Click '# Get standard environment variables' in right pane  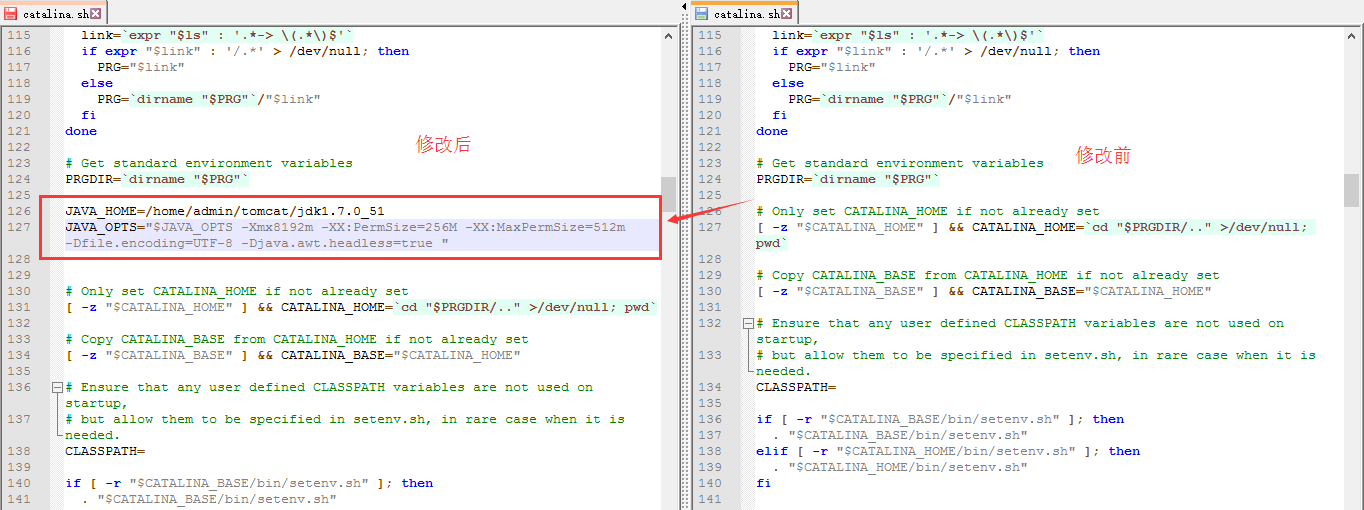(x=900, y=163)
